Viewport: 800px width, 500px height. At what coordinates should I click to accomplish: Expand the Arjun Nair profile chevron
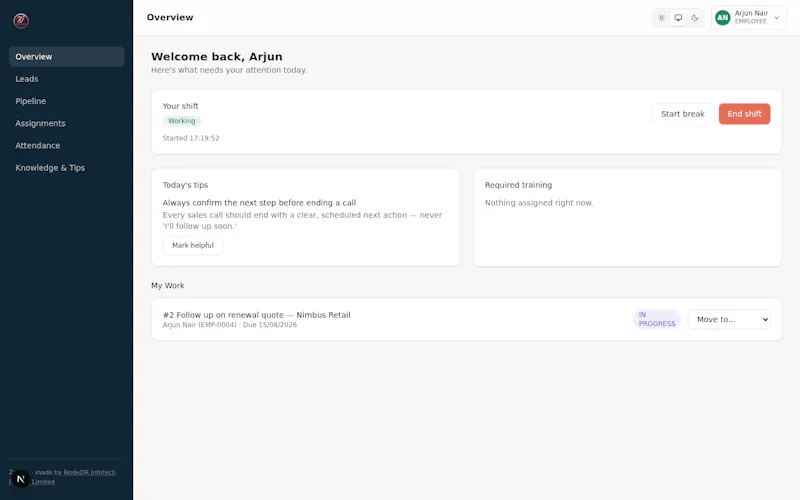click(777, 18)
